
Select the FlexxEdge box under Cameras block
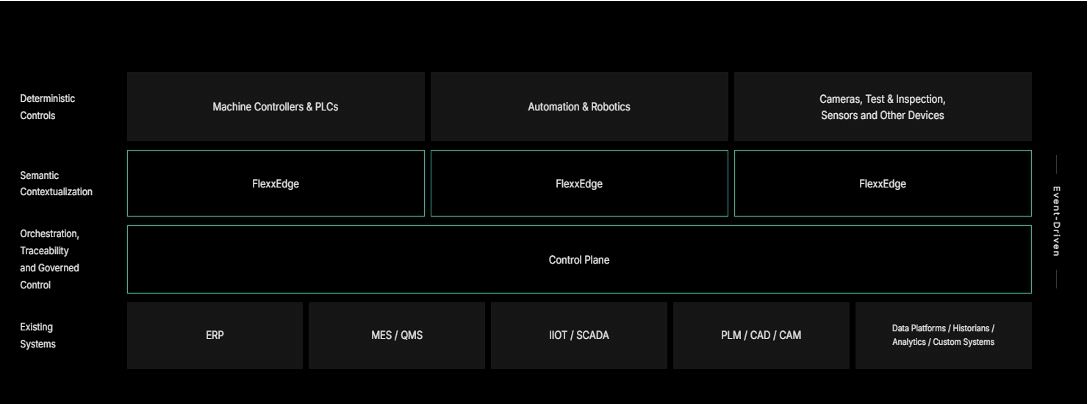(x=883, y=184)
